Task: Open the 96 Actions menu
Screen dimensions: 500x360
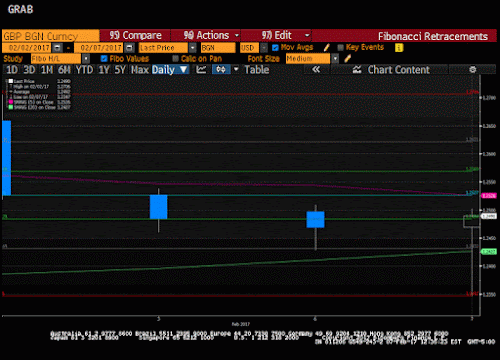Action: 205,35
